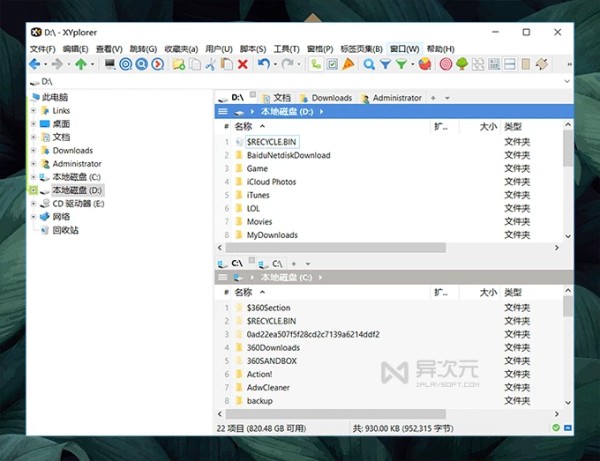Click the red concentric-circles toolbar icon
The width and height of the screenshot is (600, 461).
(x=446, y=64)
